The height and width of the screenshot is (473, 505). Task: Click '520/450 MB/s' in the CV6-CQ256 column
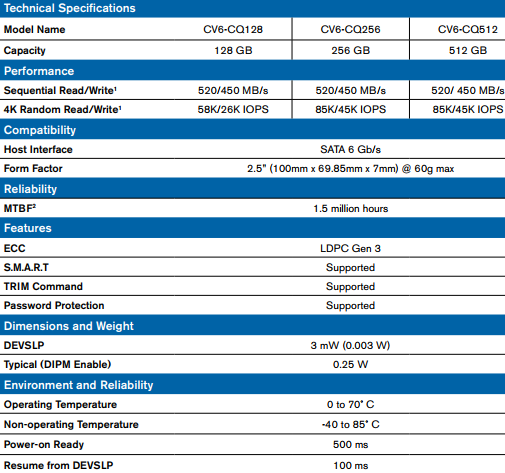click(x=351, y=90)
